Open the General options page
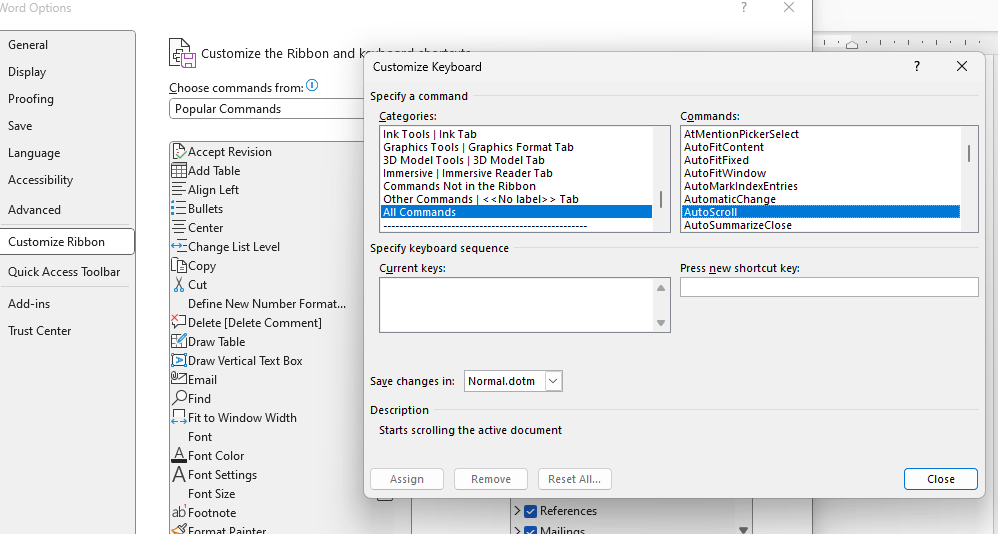This screenshot has width=998, height=534. (67, 45)
